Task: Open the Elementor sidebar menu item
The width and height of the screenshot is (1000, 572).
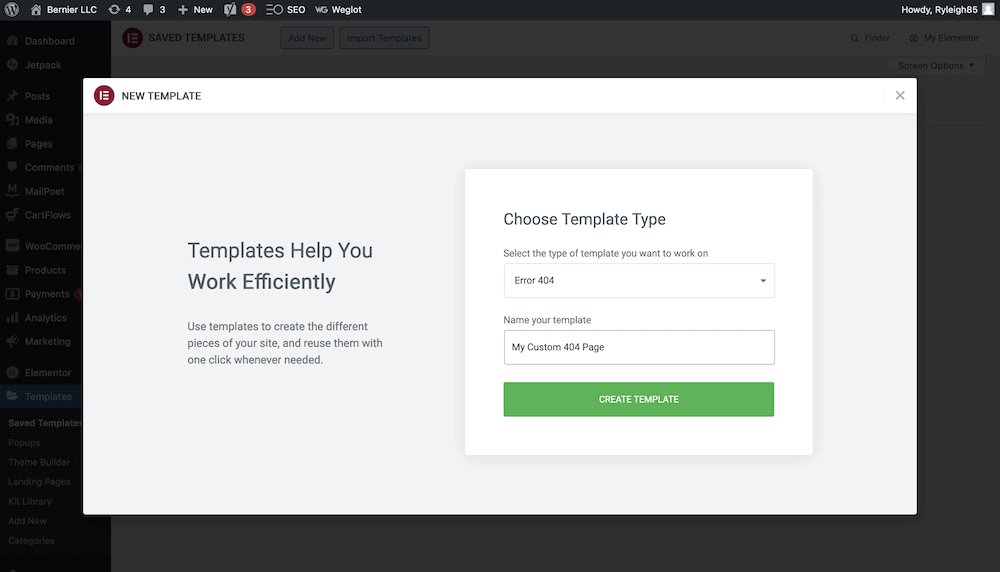Action: (x=47, y=372)
